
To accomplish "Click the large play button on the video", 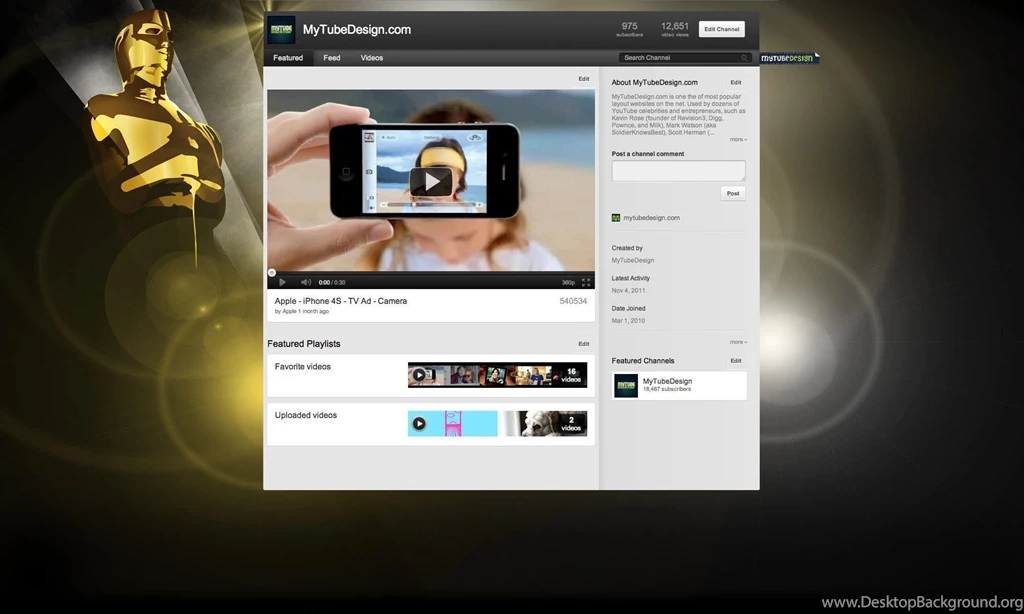I will coord(431,181).
